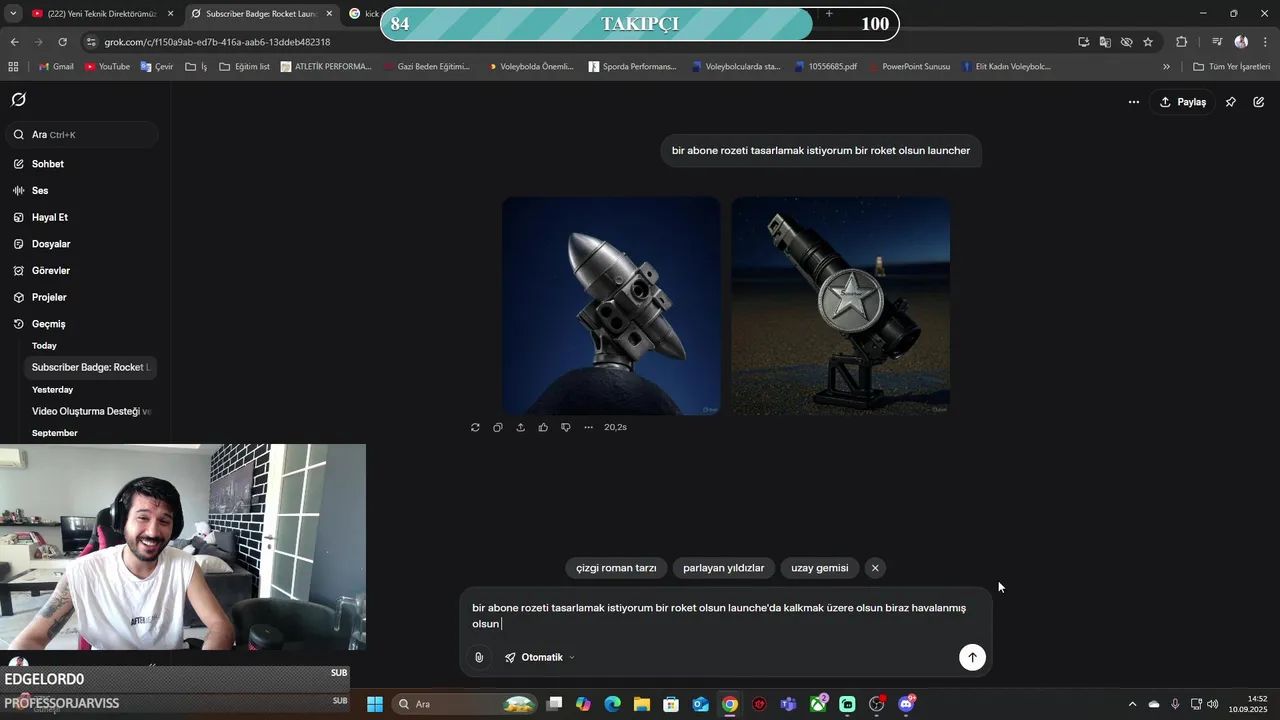Open the Tüm Yer İşaretleri folder
This screenshot has width=1280, height=720.
[1232, 67]
